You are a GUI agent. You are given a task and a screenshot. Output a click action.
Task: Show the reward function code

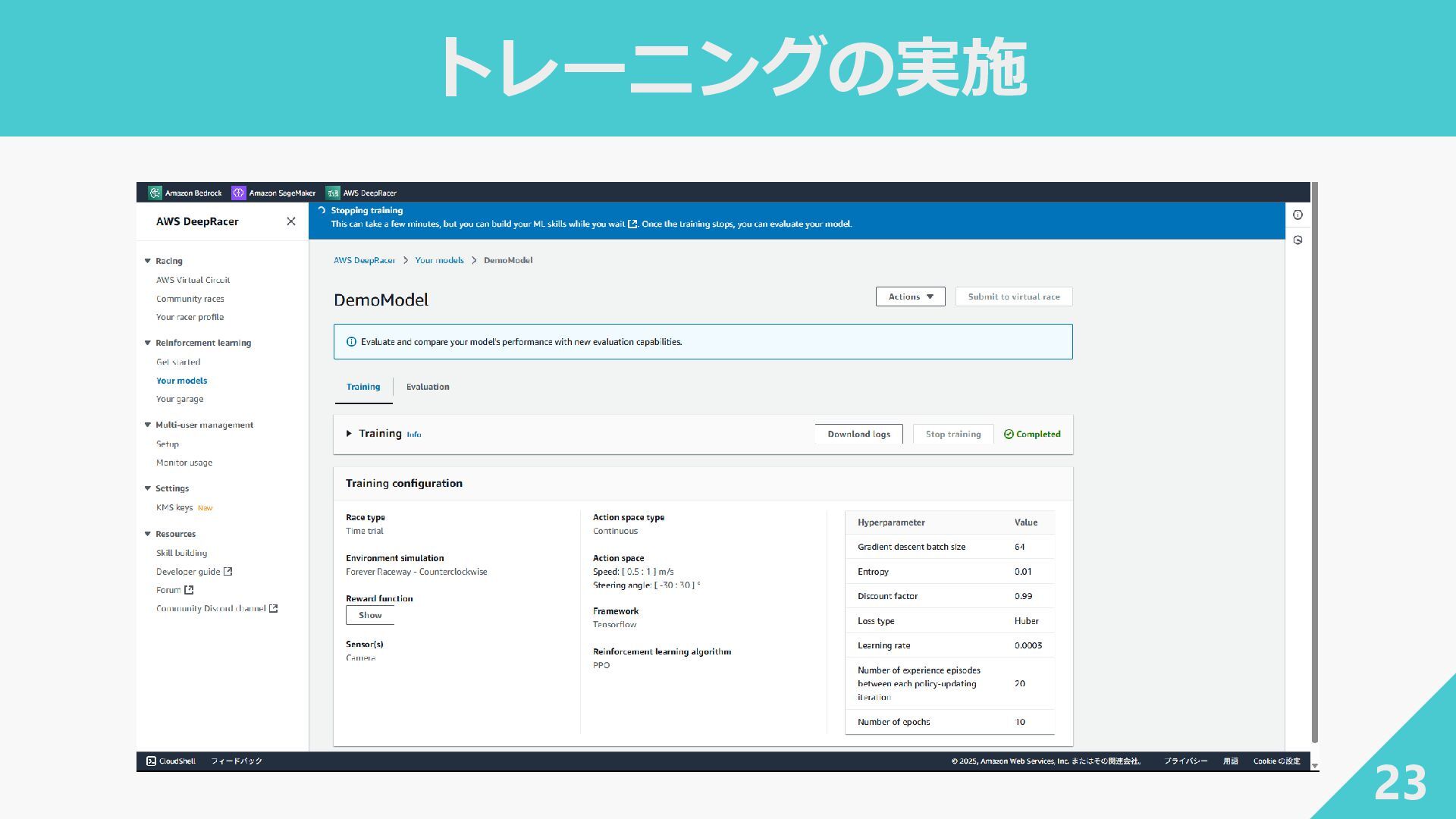coord(370,615)
